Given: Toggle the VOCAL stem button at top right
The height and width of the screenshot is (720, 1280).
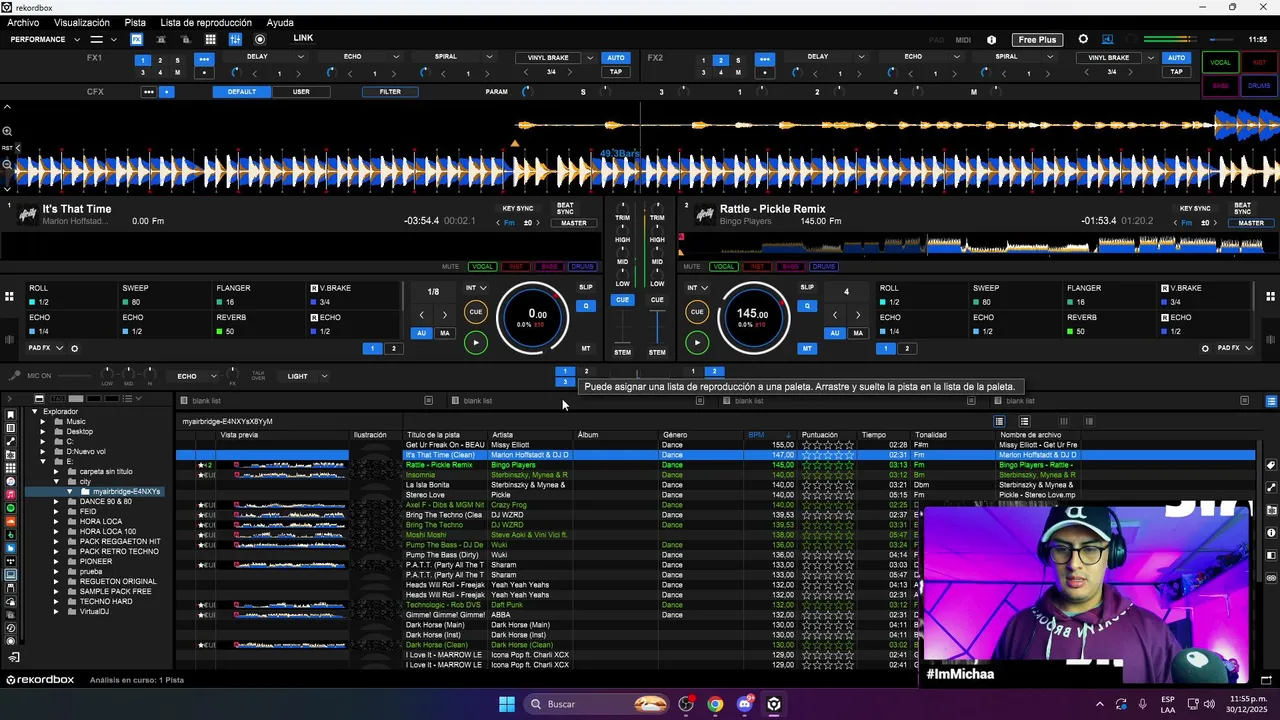Looking at the screenshot, I should coord(1220,62).
